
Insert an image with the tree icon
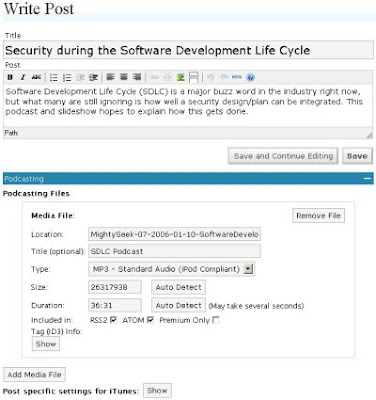[x=181, y=77]
